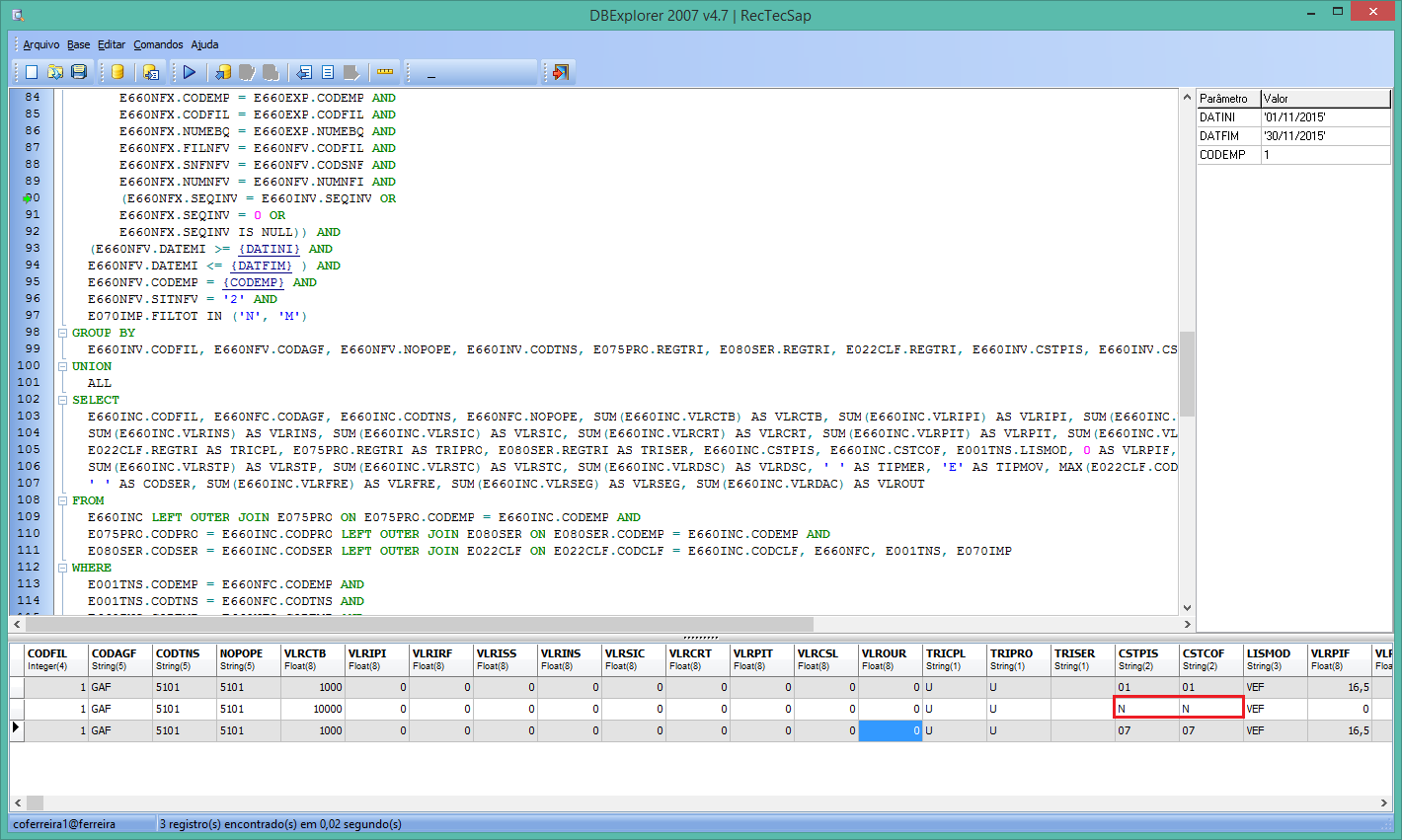This screenshot has height=840, width=1402.
Task: Click the decrease indent toolbar icon
Action: click(304, 72)
